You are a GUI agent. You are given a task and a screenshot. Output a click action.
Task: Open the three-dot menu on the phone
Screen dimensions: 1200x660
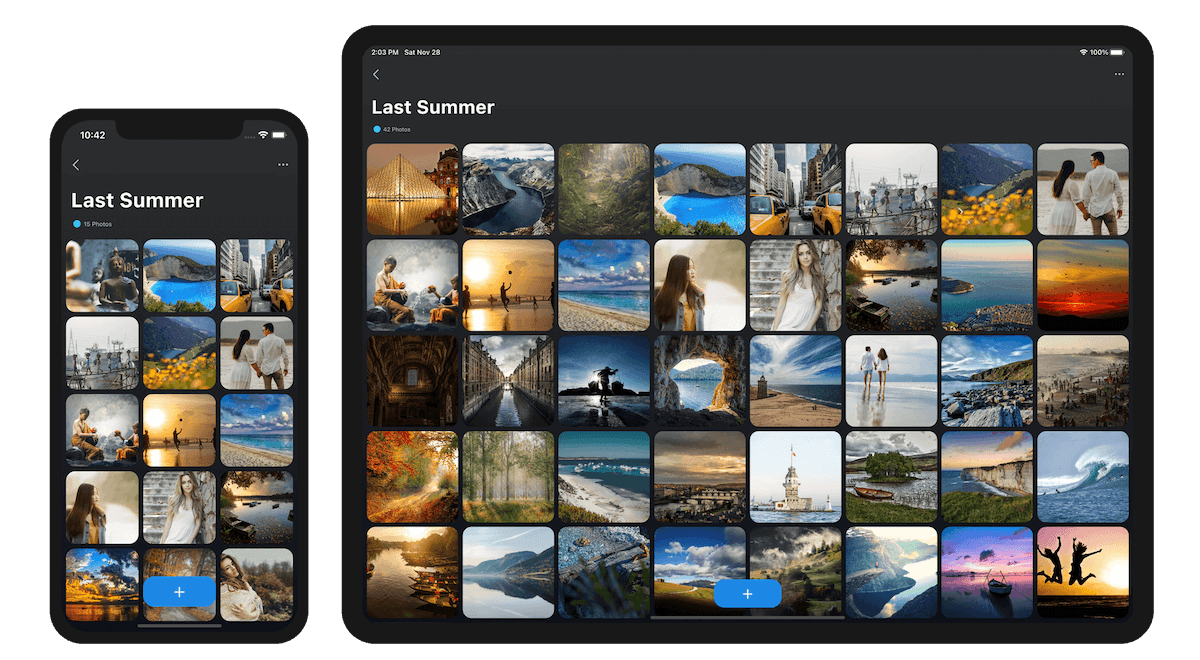tap(283, 165)
